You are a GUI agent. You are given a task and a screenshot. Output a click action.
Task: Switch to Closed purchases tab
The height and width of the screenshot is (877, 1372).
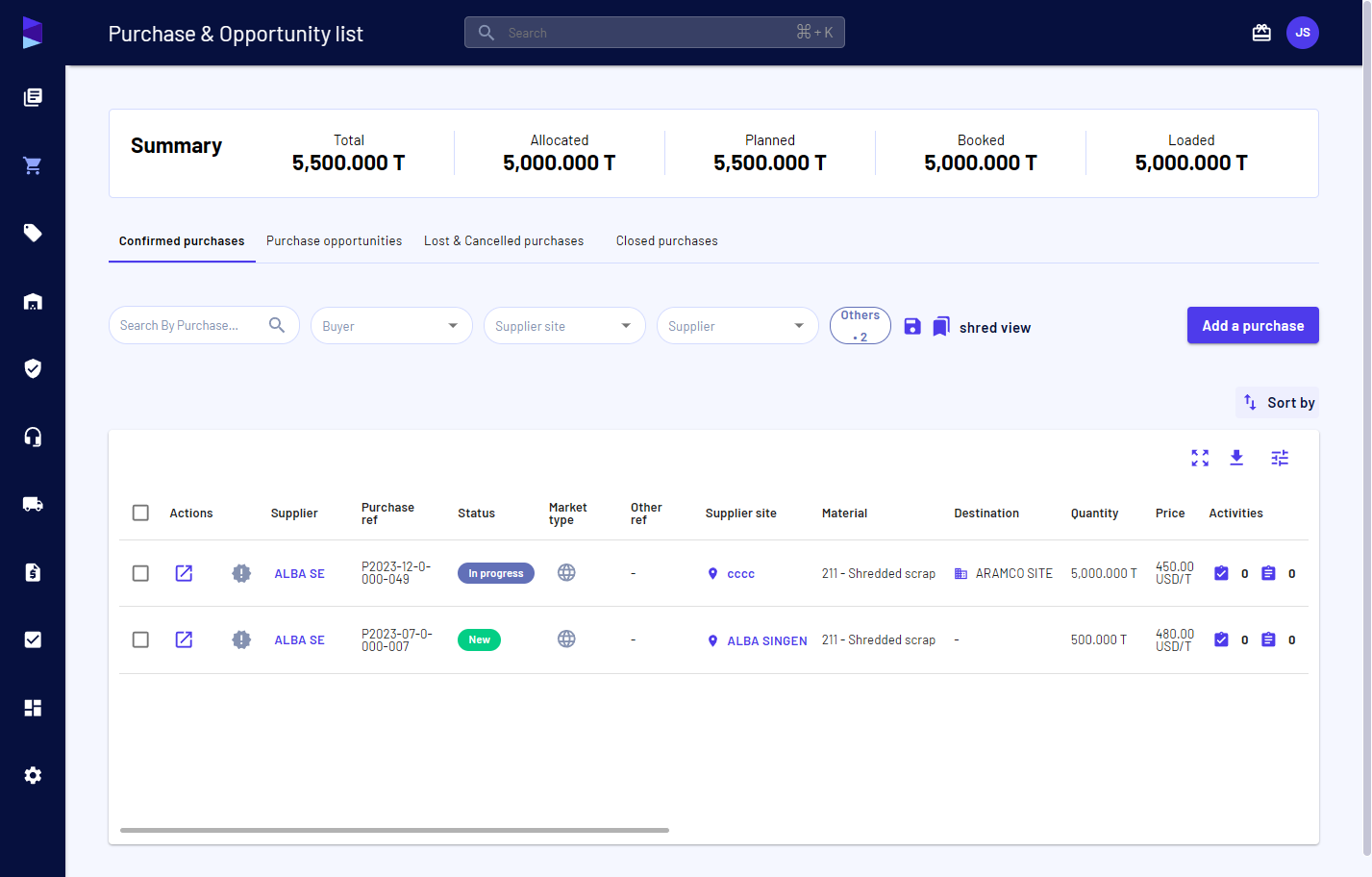(667, 241)
